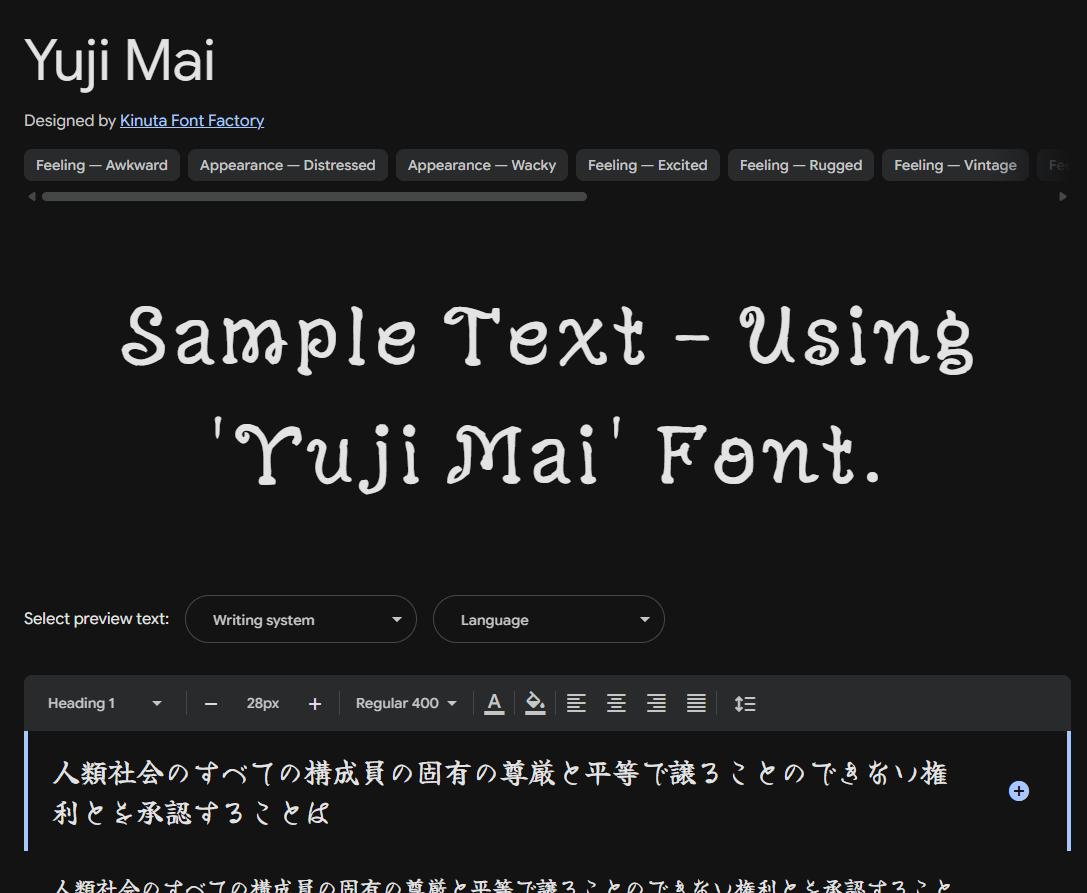
Task: Click the tags scroll right arrow
Action: (x=1063, y=197)
